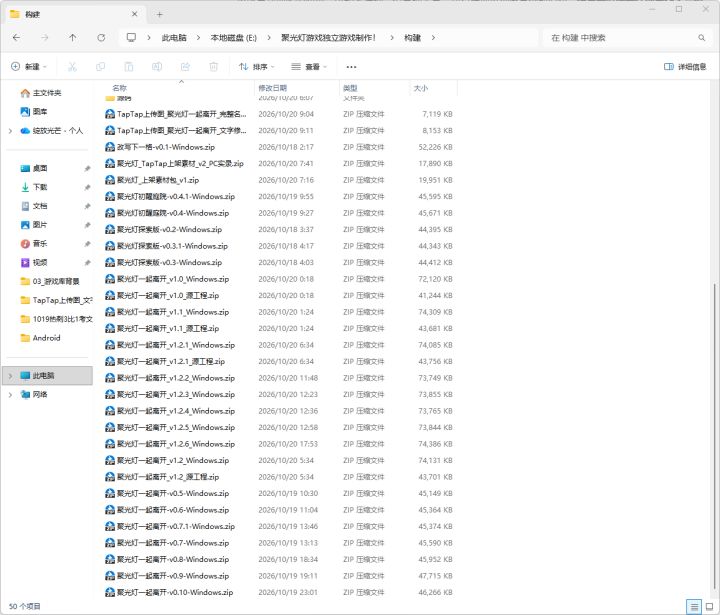Click breadcrumb chevron after 构建
This screenshot has width=720, height=615.
click(x=433, y=38)
